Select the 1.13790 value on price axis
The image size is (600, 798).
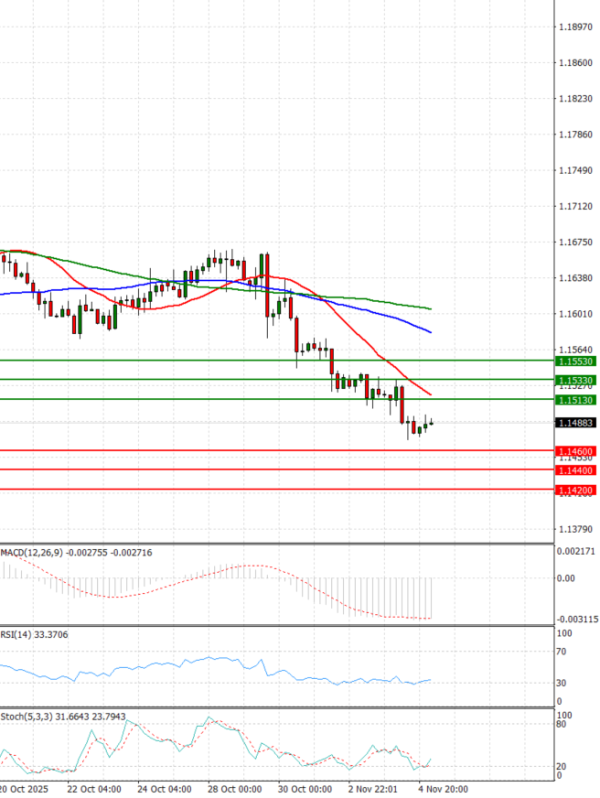pyautogui.click(x=577, y=529)
